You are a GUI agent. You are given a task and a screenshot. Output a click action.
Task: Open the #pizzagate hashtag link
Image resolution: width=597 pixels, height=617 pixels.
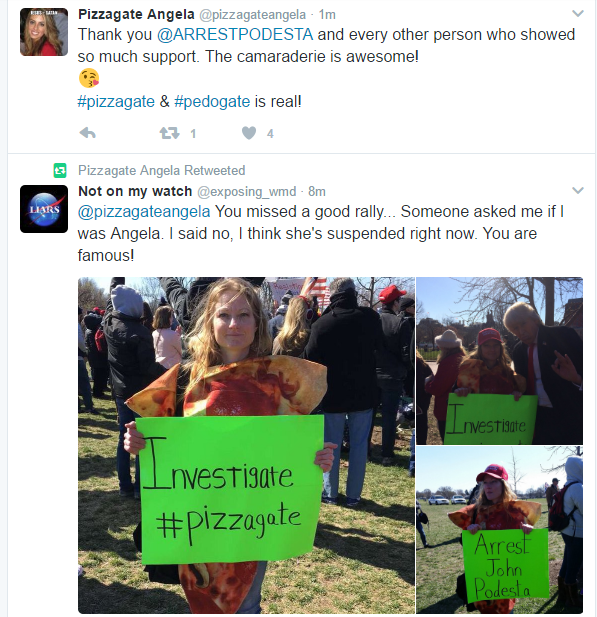116,102
